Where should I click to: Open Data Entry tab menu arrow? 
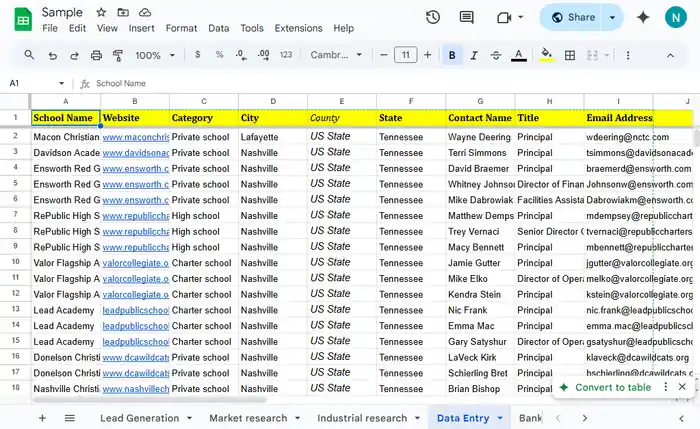500,418
